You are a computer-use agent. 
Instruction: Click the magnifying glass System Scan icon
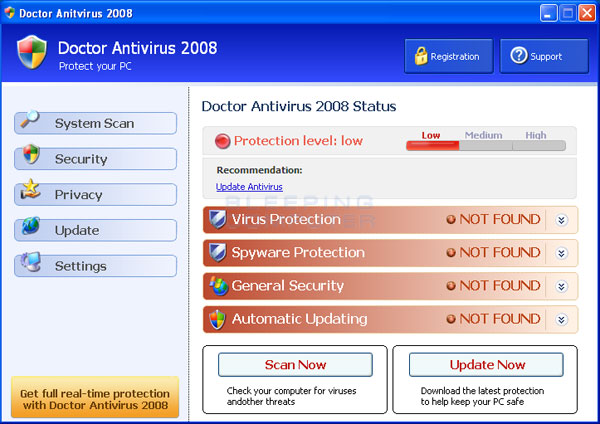[29, 120]
